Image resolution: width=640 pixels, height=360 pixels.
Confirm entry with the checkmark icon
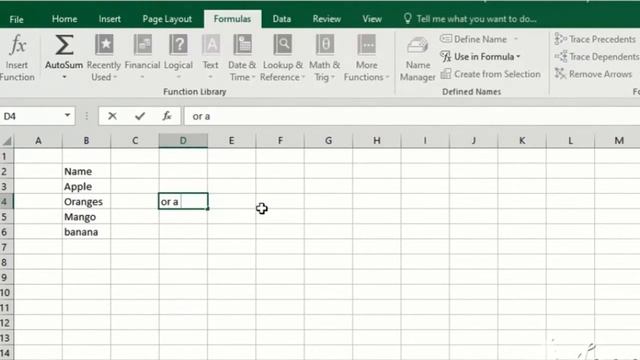140,116
